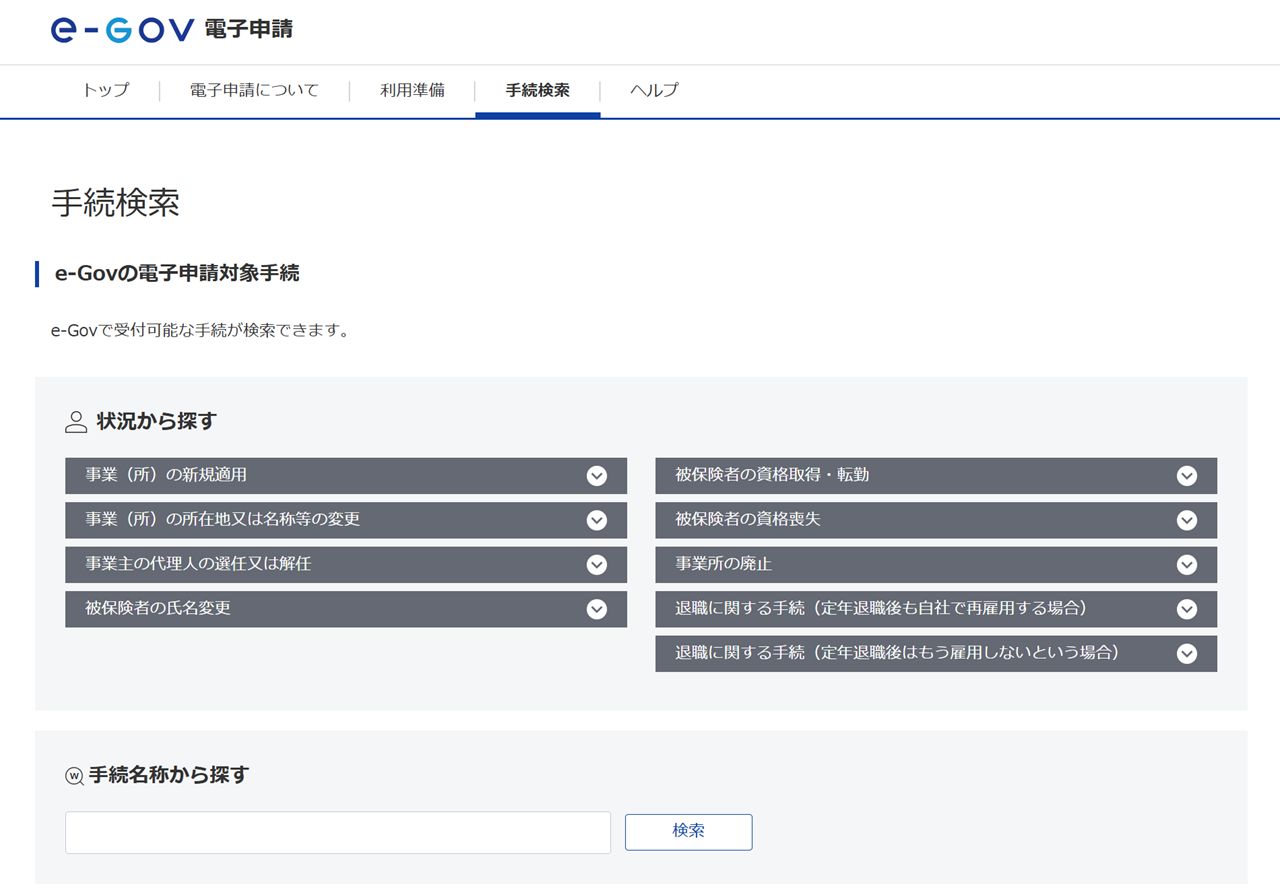This screenshot has height=895, width=1280.
Task: Switch to 利用準備 tab
Action: 412,91
